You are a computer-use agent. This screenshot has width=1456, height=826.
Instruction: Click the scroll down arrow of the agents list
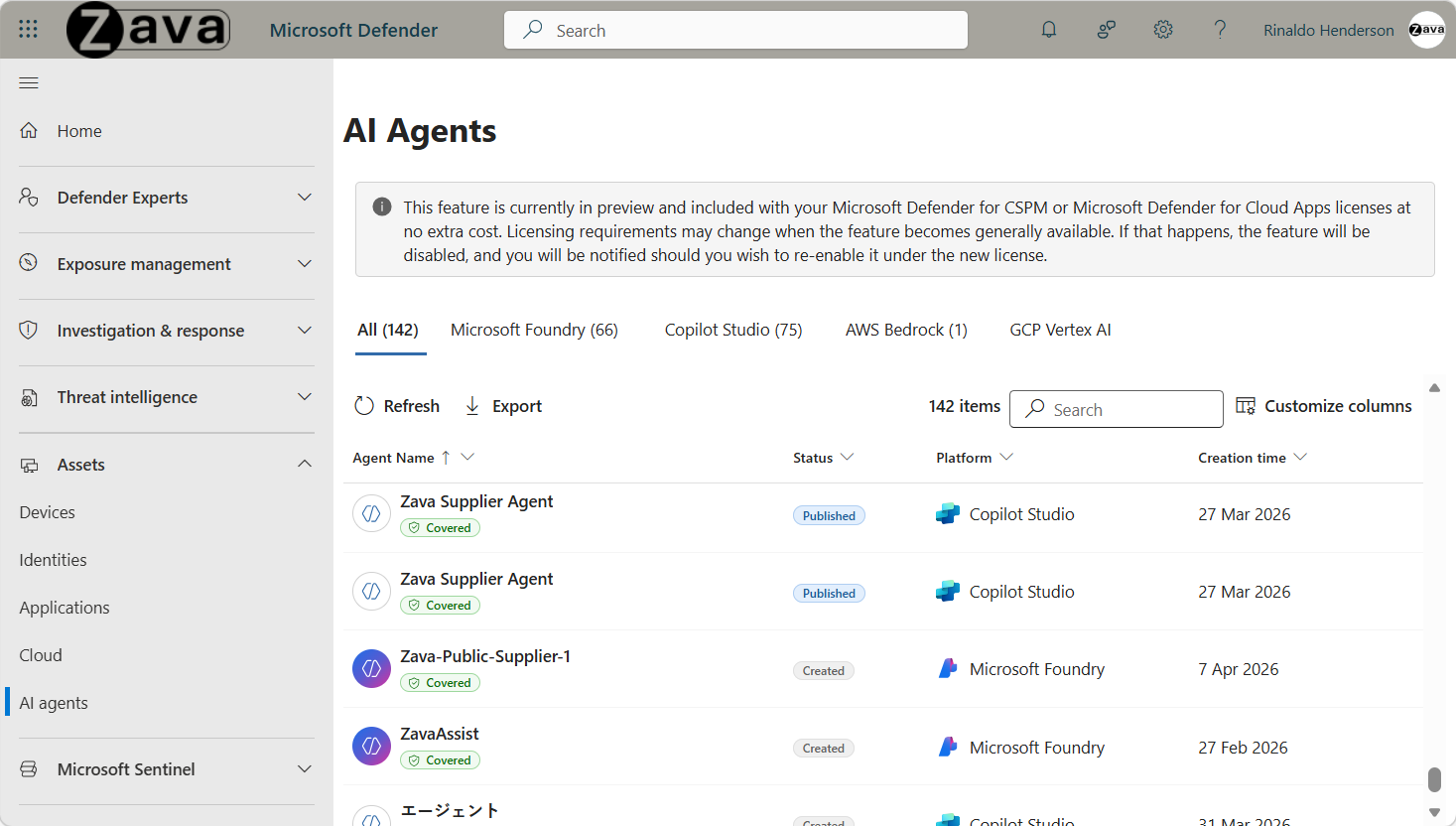pos(1434,812)
